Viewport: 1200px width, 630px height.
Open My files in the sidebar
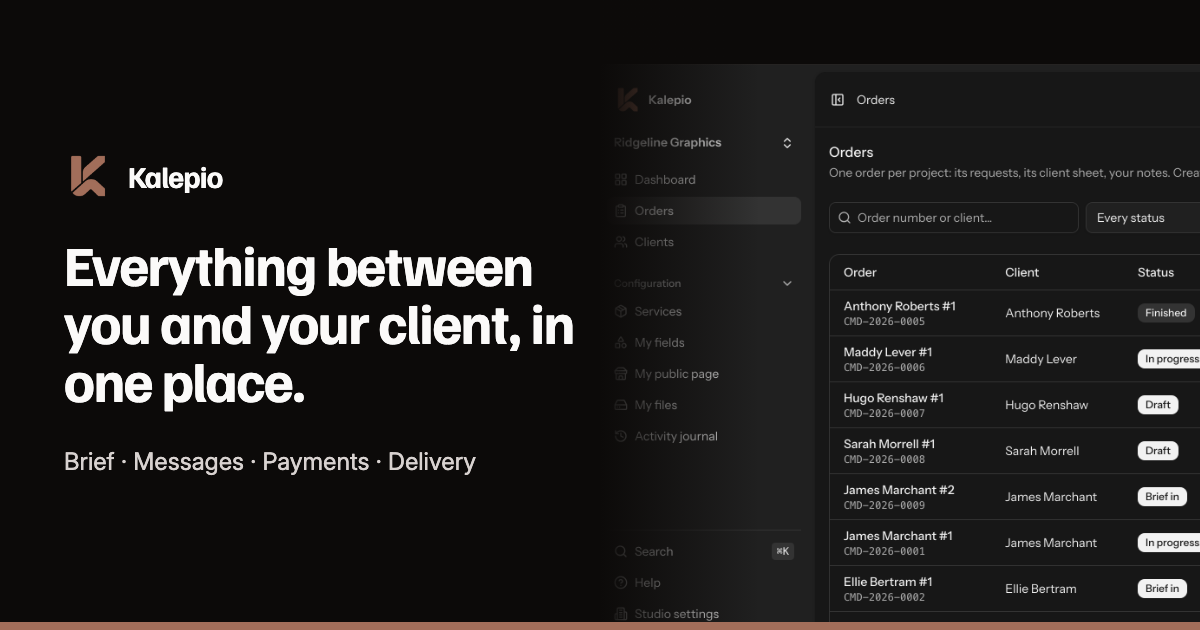click(x=704, y=405)
